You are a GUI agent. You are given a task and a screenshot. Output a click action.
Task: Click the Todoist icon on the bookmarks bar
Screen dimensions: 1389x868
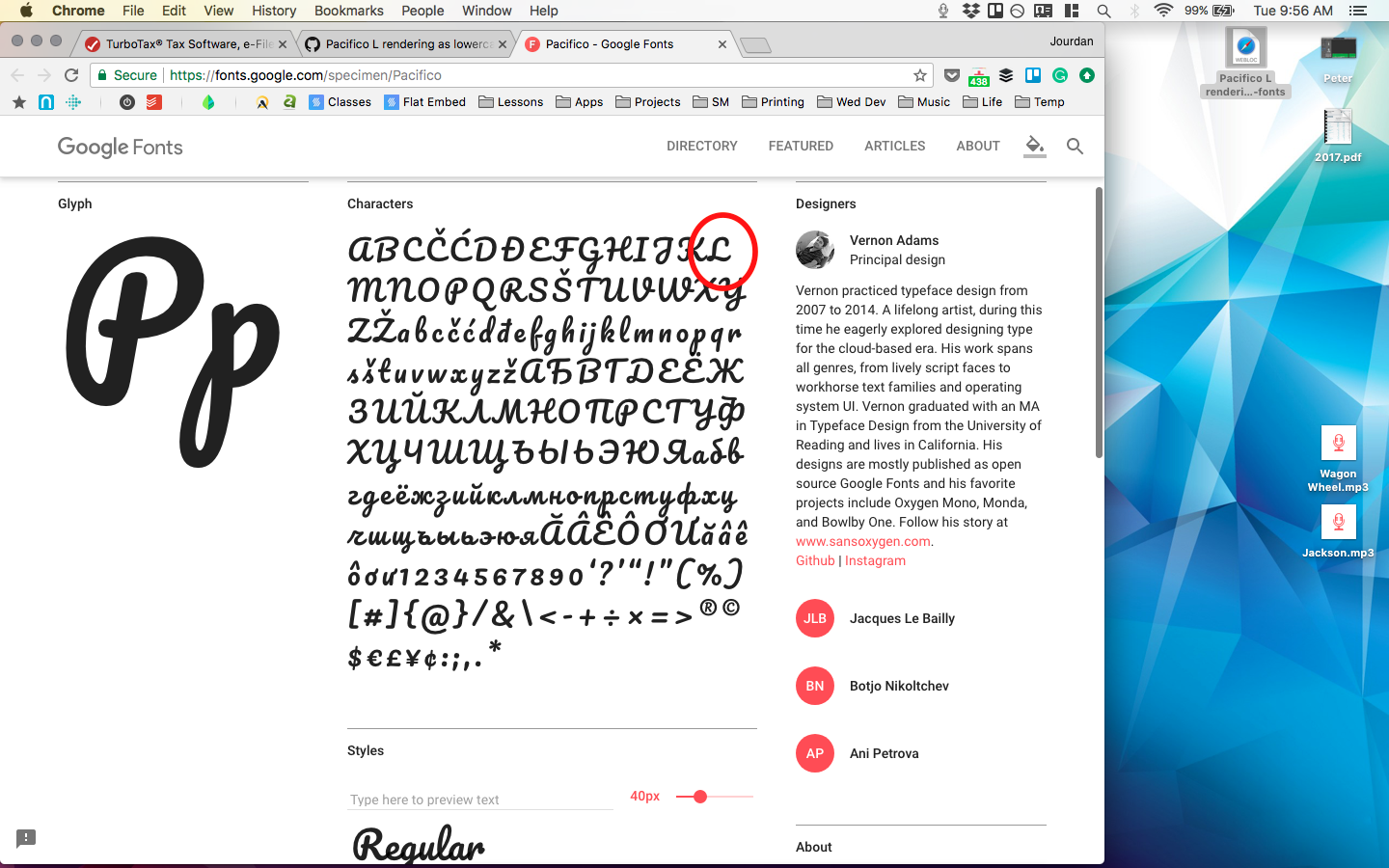(153, 101)
